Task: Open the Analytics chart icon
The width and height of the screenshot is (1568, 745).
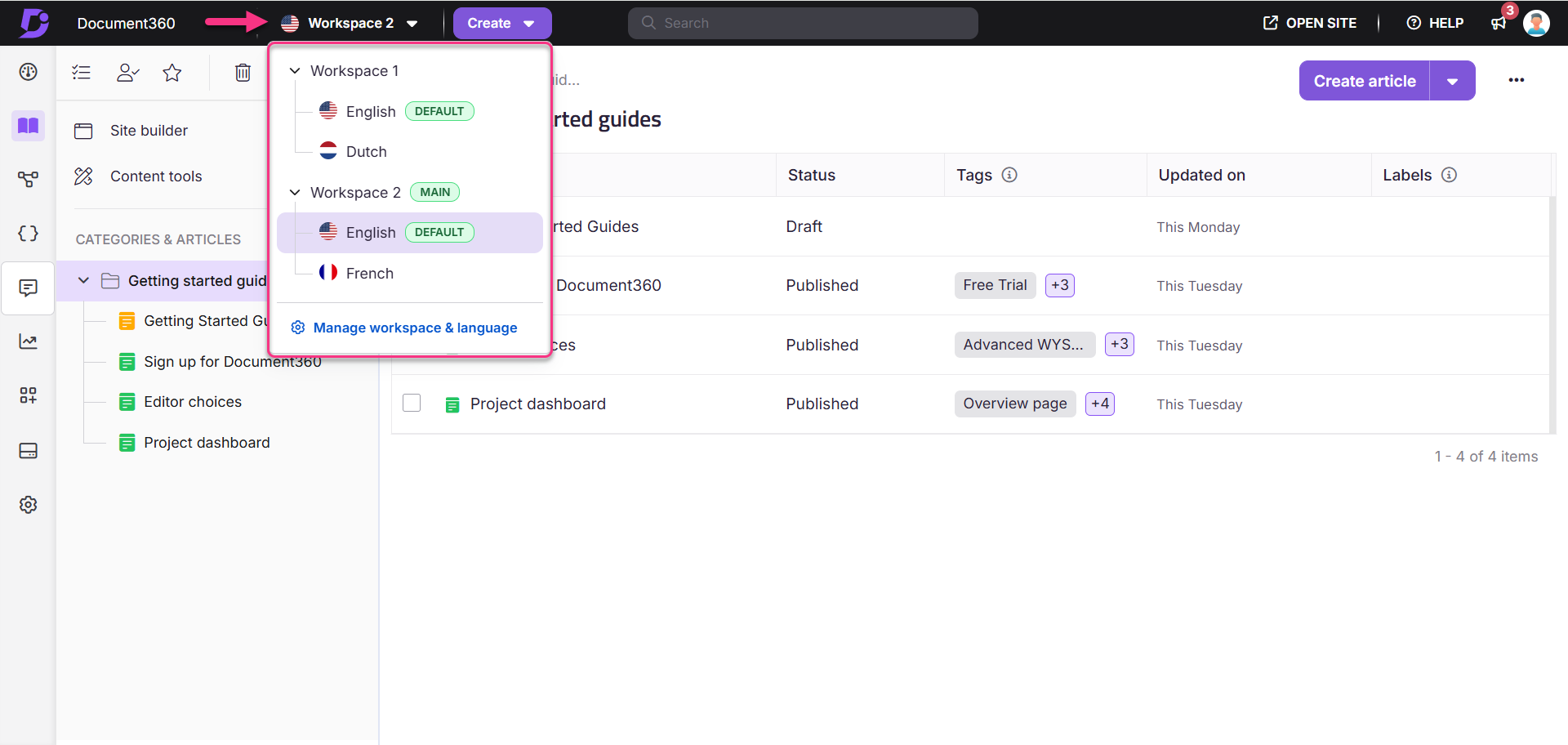Action: [x=28, y=341]
